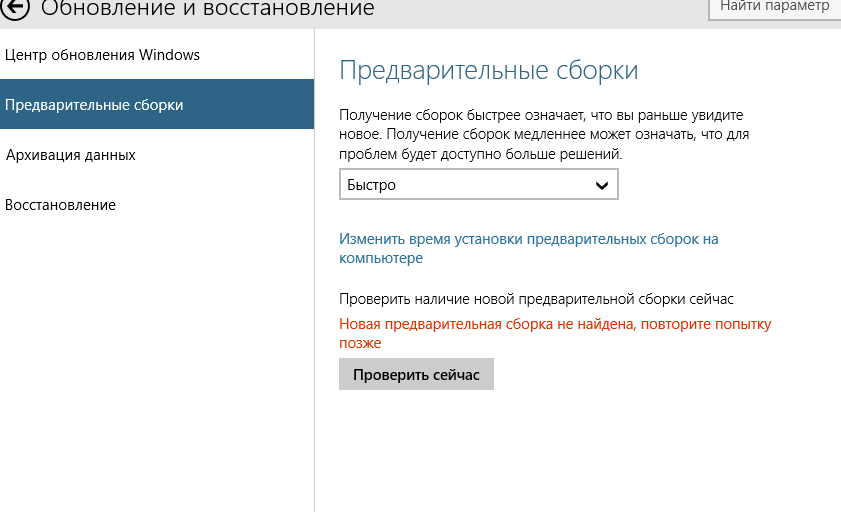The width and height of the screenshot is (841, 512).
Task: Click the Проверить сейчас button
Action: (416, 374)
